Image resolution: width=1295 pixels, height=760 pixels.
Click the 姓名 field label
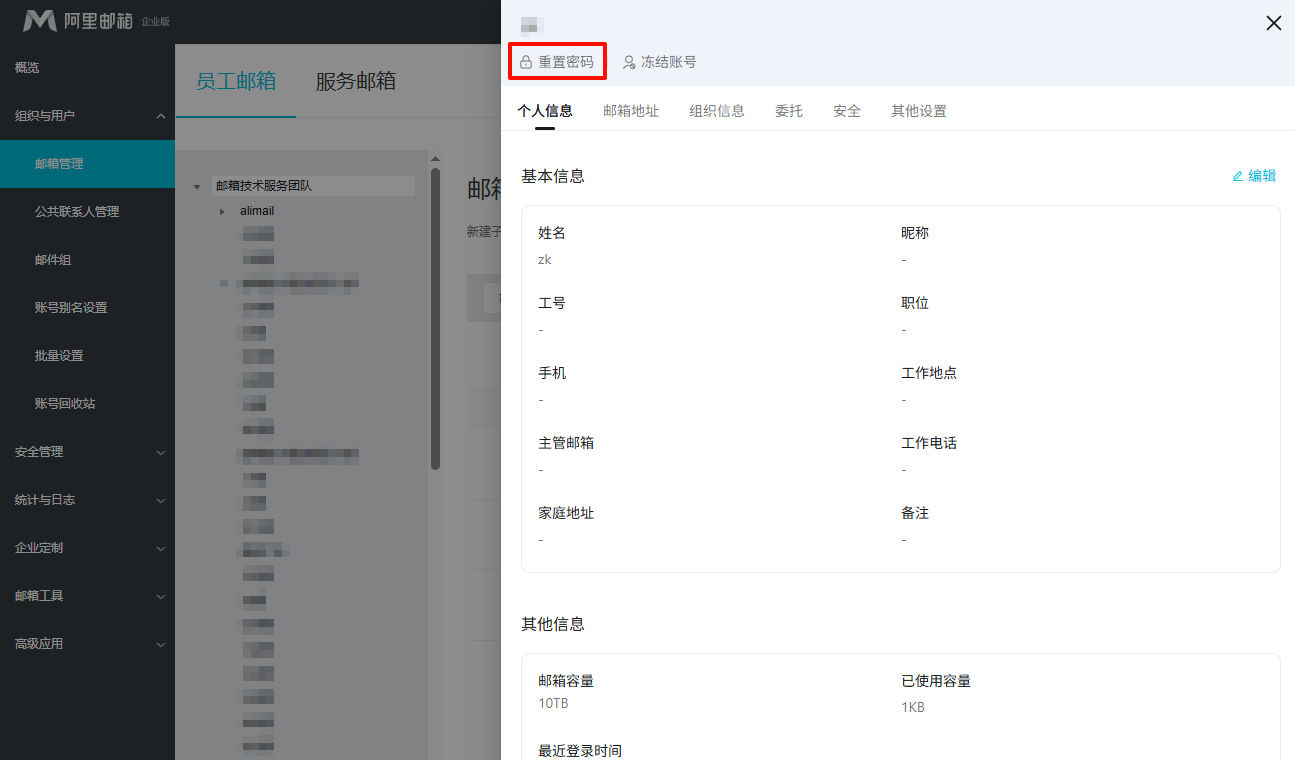pos(552,233)
